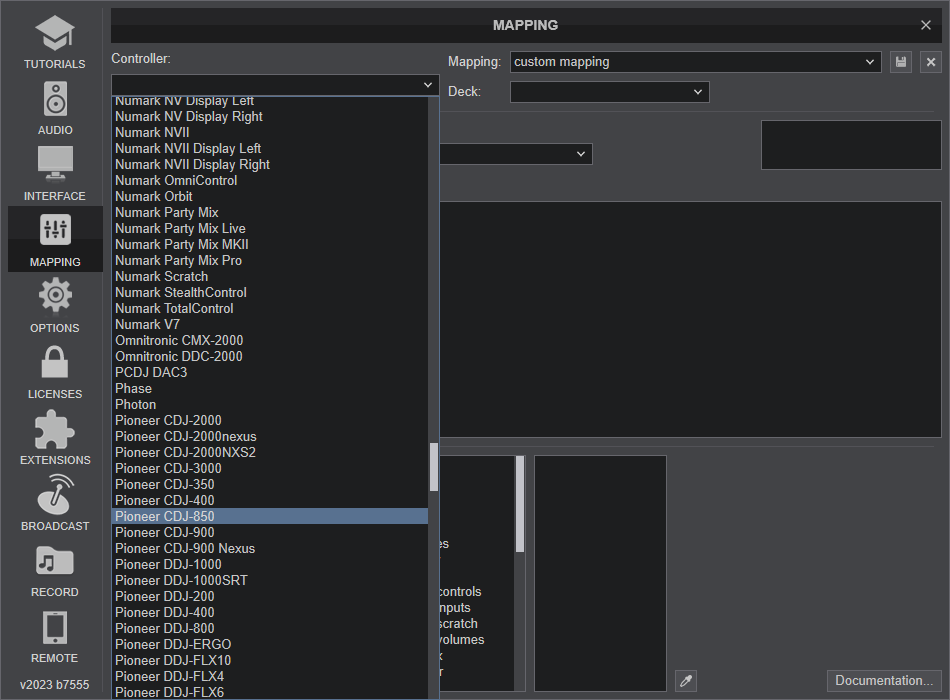Open the Broadcast satellite dish icon
This screenshot has height=700, width=950.
tap(55, 494)
